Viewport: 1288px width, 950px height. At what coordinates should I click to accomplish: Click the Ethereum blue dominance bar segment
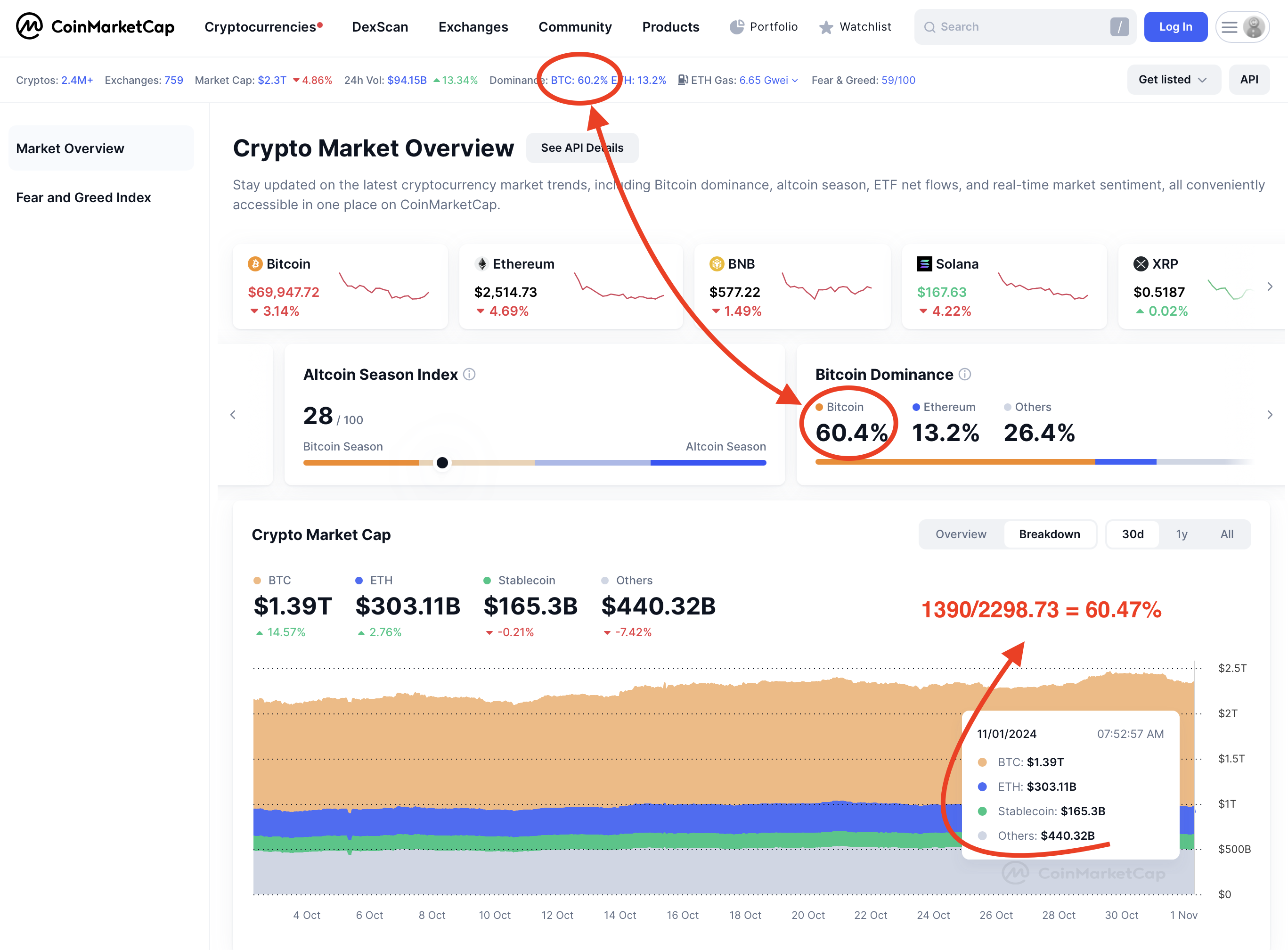[1126, 462]
